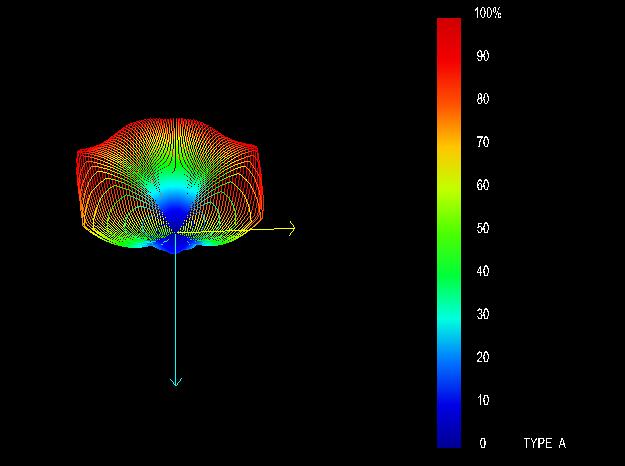This screenshot has height=466, width=625.
Task: Click the "50" scale label
Action: tap(483, 228)
